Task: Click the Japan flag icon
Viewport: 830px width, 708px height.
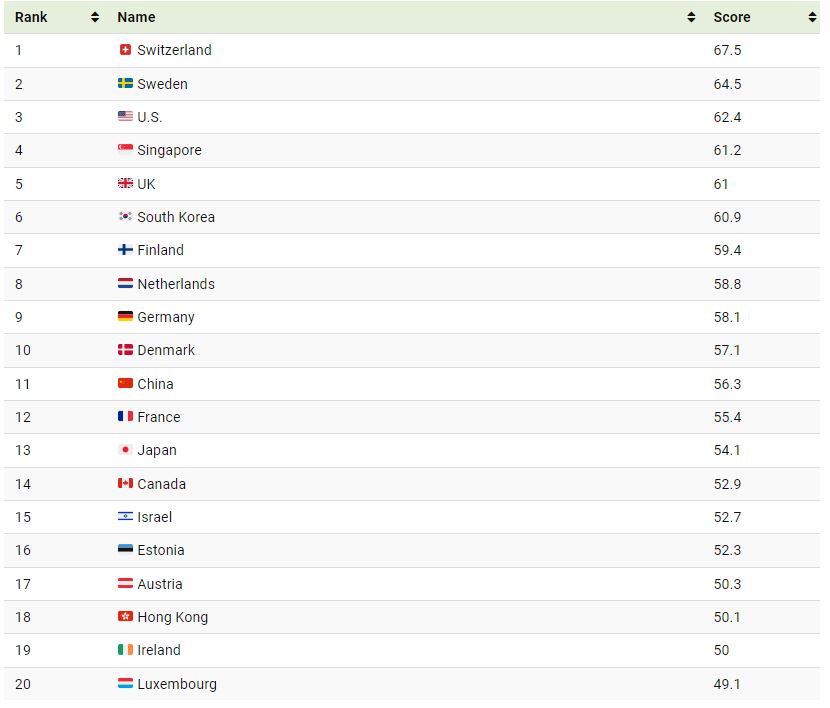Action: (x=125, y=450)
